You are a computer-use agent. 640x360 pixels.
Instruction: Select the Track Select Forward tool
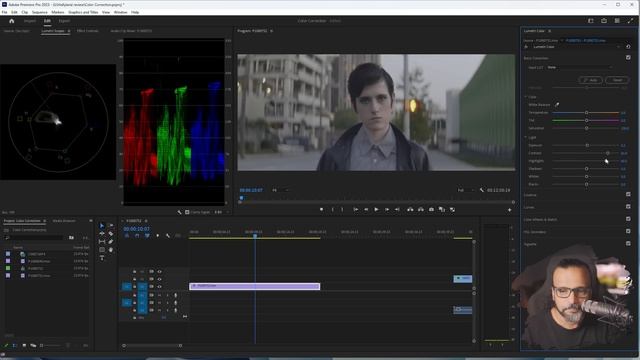[x=111, y=226]
